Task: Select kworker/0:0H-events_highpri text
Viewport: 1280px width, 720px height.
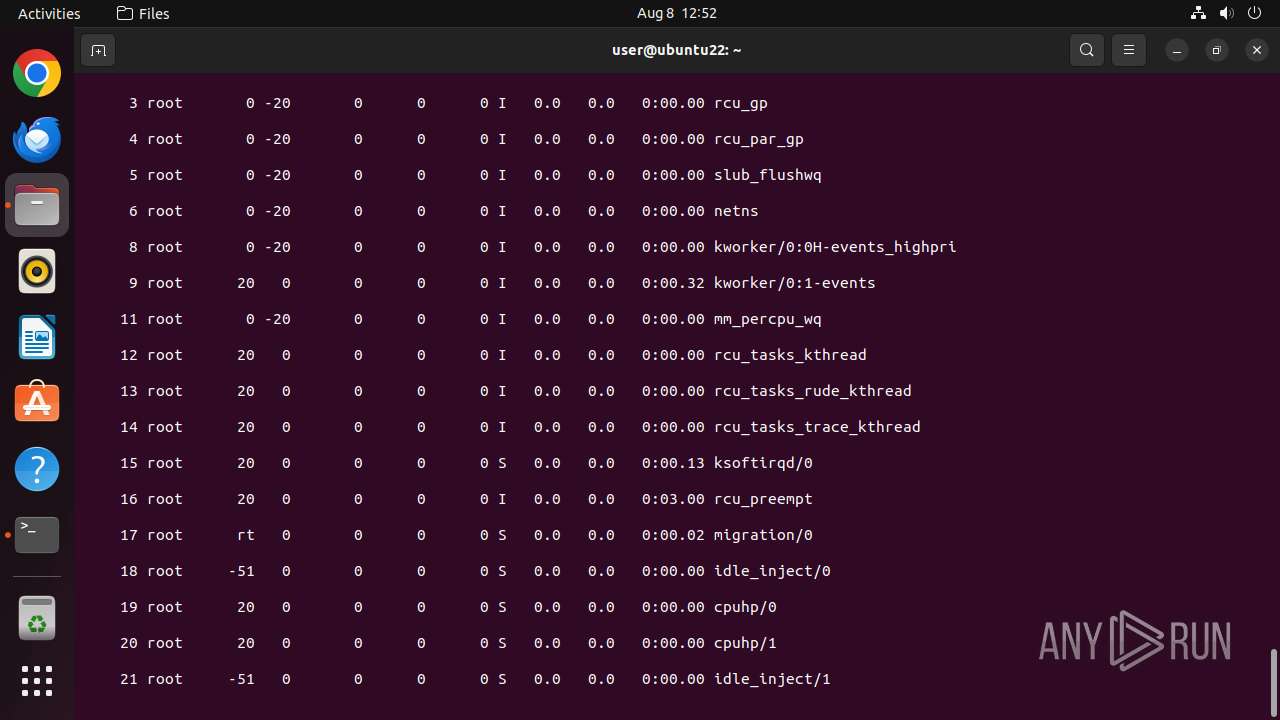Action: tap(835, 247)
